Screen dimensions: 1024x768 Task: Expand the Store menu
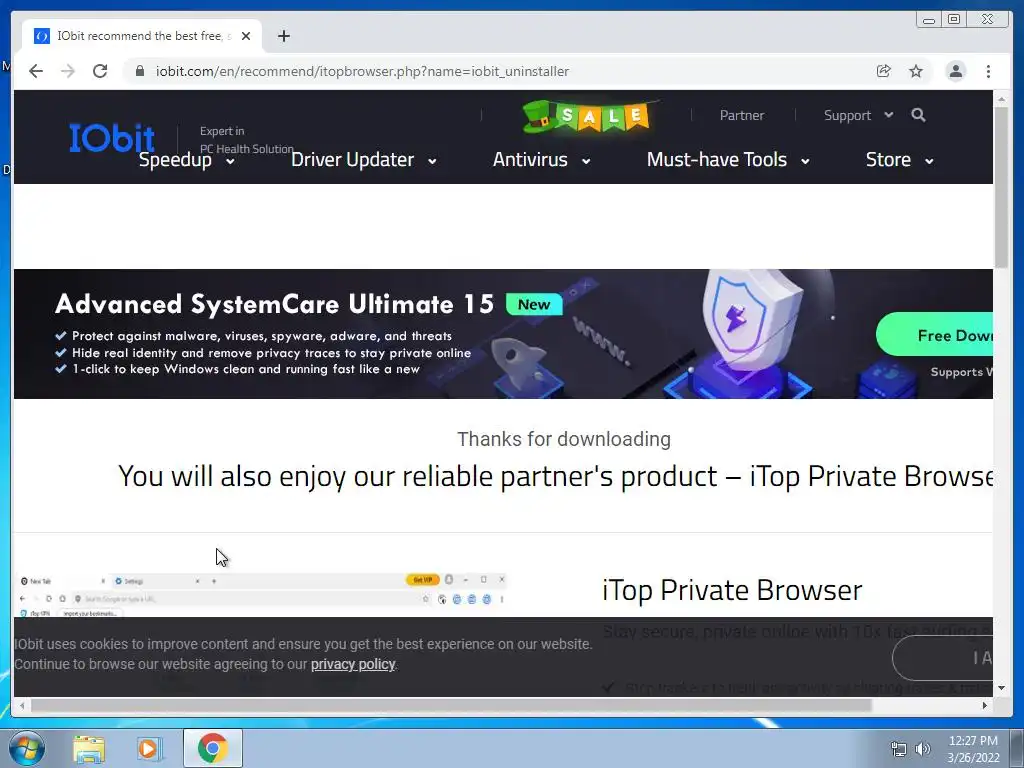tap(899, 160)
